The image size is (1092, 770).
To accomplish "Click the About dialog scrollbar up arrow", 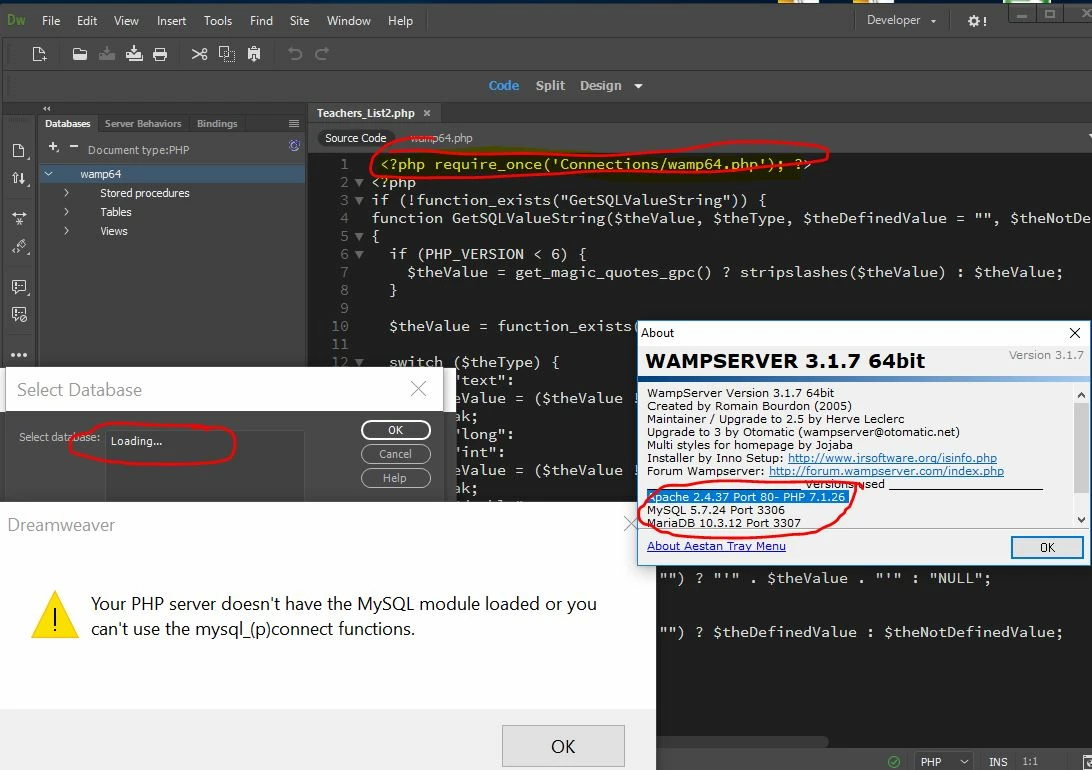I will (x=1081, y=395).
